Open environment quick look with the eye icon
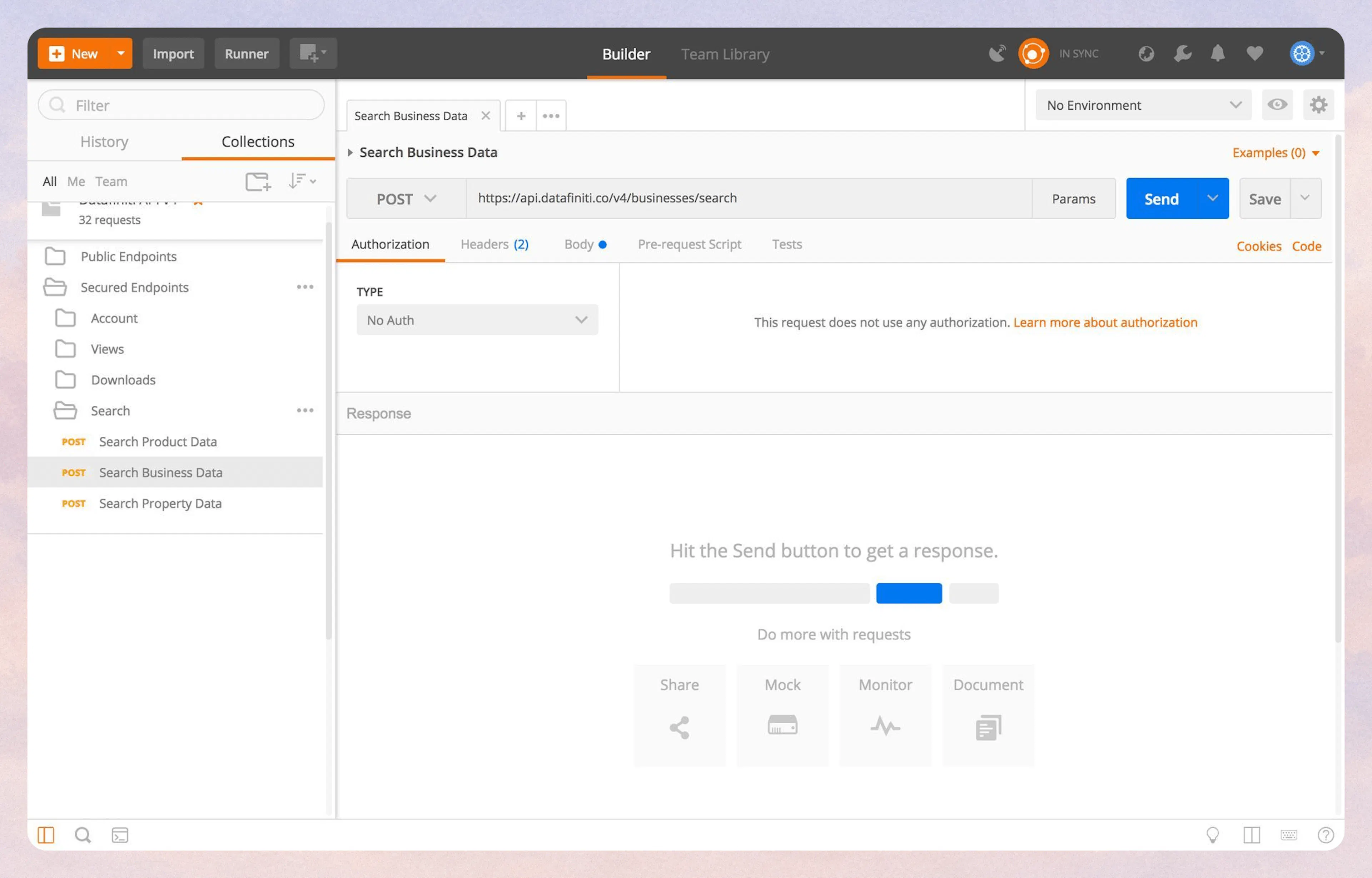 1277,105
